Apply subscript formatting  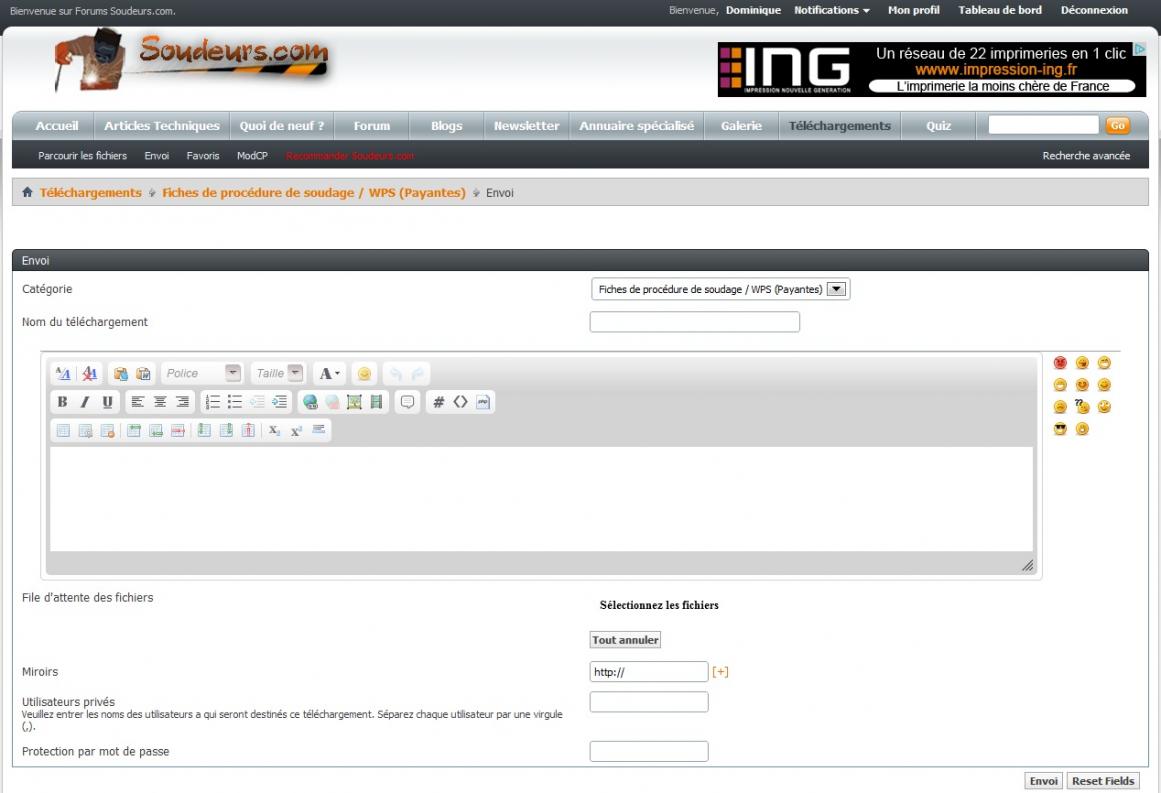pos(274,431)
